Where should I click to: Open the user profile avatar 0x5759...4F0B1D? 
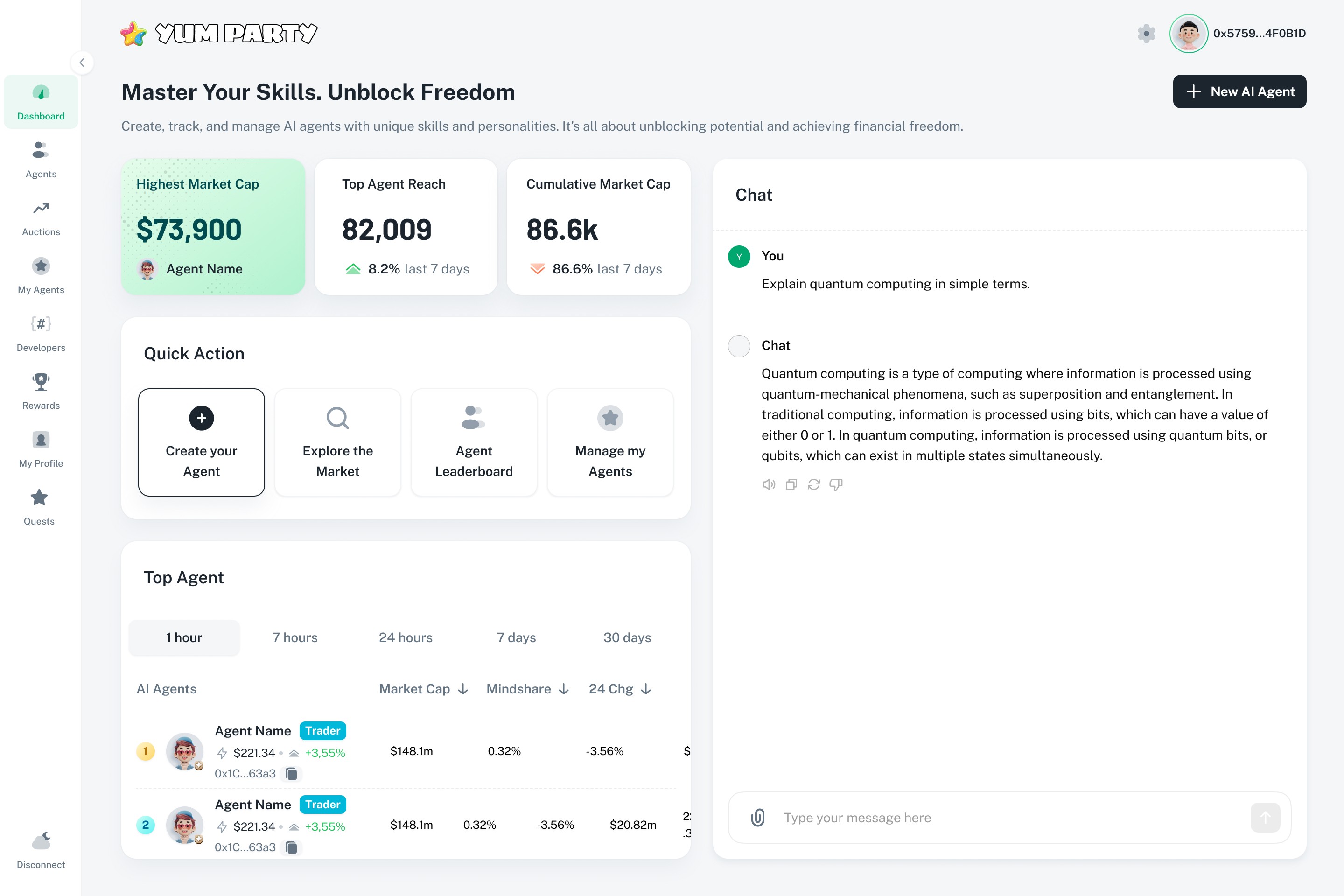tap(1188, 34)
